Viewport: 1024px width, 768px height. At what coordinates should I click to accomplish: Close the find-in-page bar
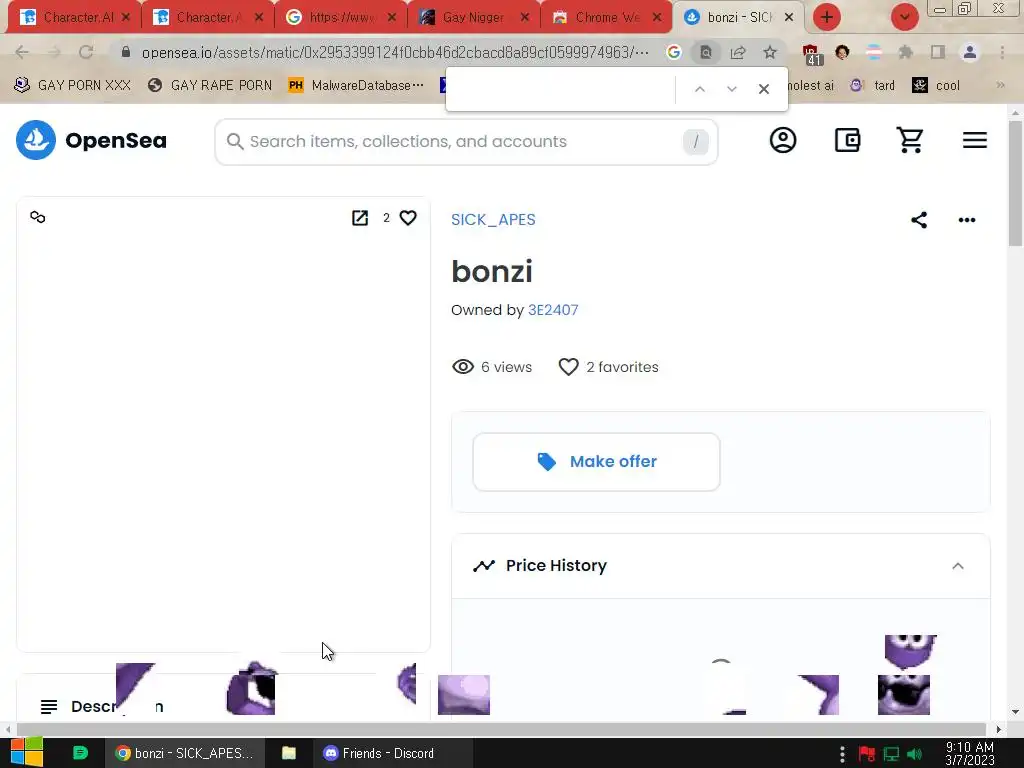pyautogui.click(x=763, y=89)
